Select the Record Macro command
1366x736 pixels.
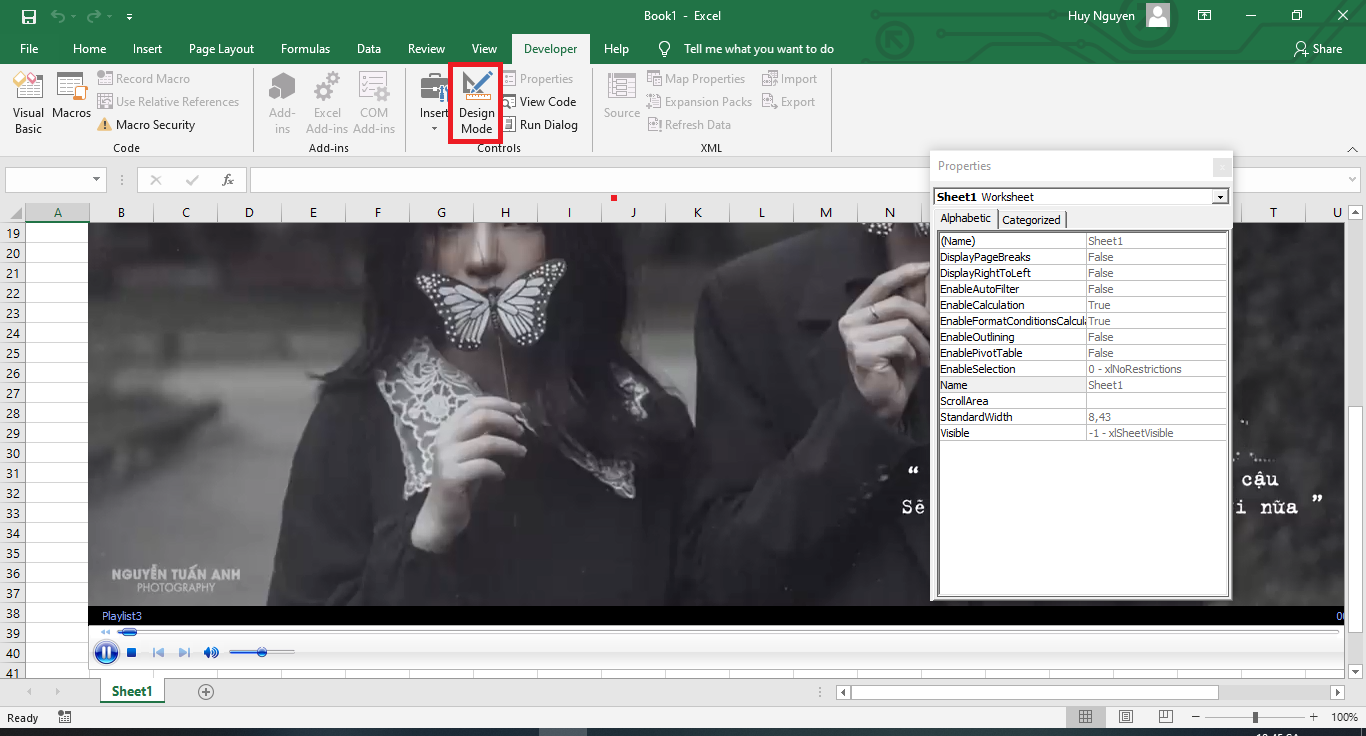pos(144,78)
